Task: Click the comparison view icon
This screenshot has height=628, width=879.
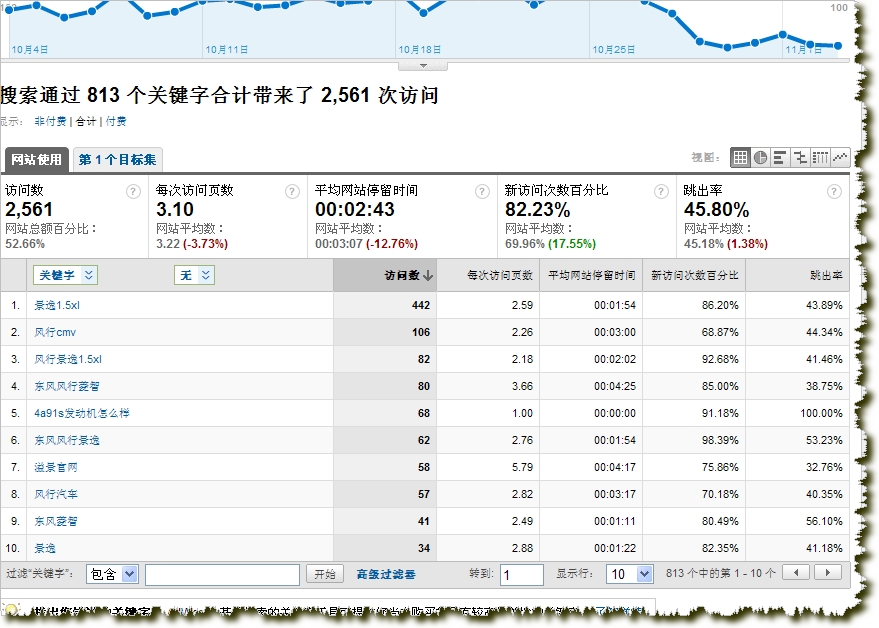Action: [800, 158]
